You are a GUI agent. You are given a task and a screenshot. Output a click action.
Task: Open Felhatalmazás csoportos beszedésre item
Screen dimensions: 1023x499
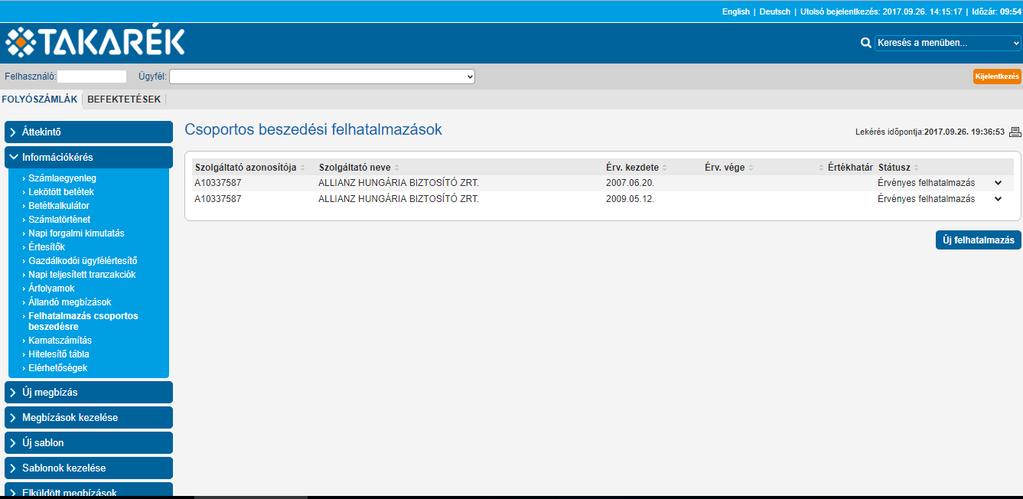84,321
